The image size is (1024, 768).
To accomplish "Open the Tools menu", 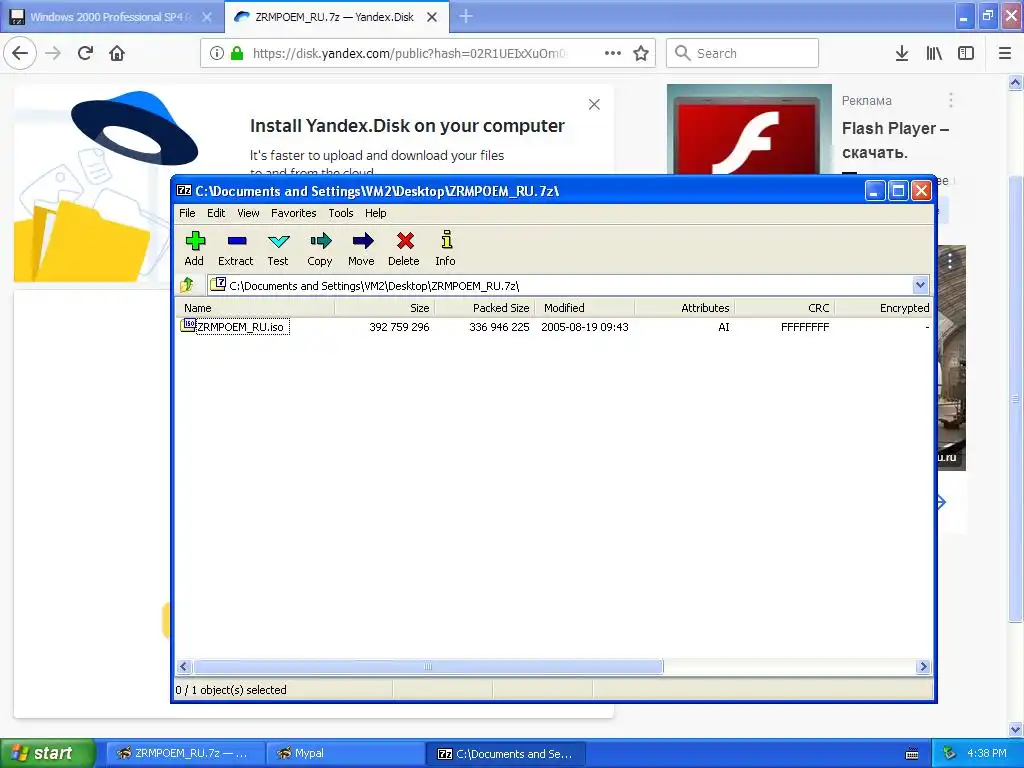I will [x=341, y=213].
